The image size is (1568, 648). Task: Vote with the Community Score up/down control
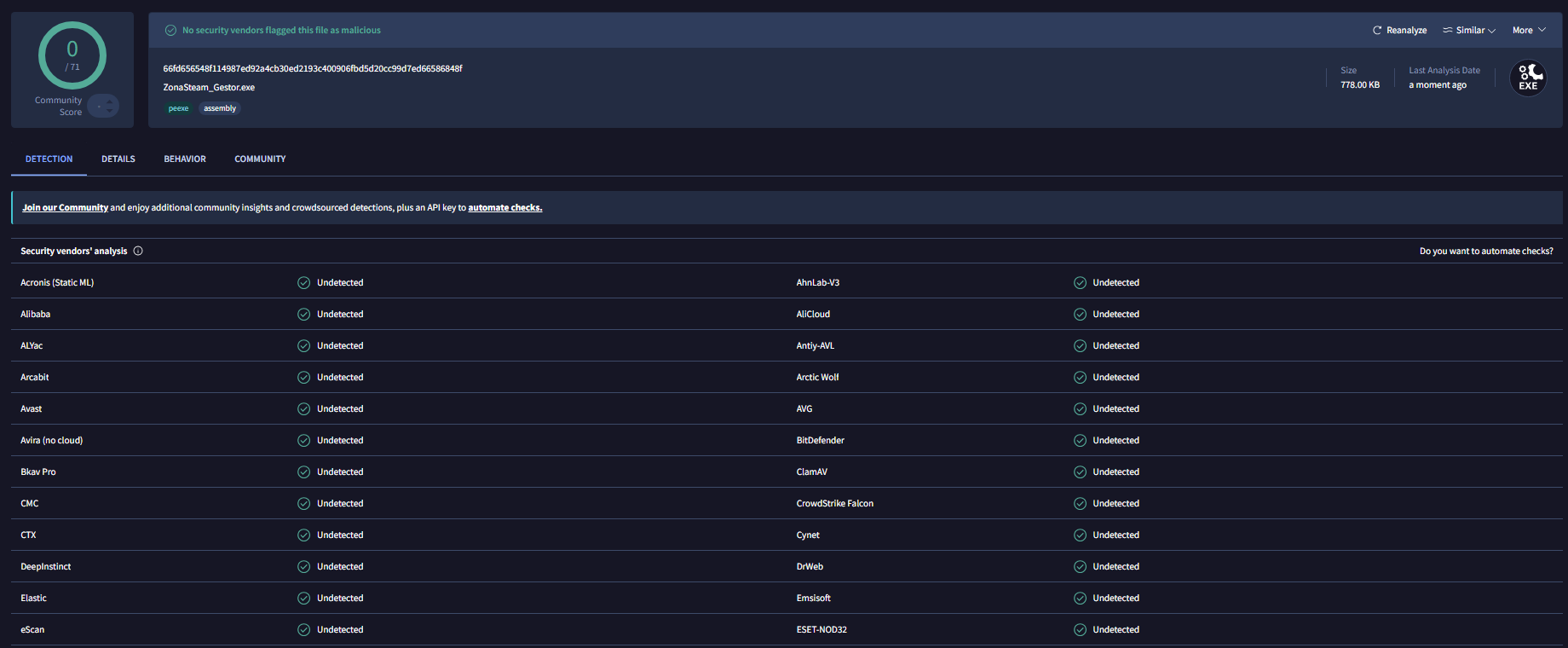click(103, 106)
